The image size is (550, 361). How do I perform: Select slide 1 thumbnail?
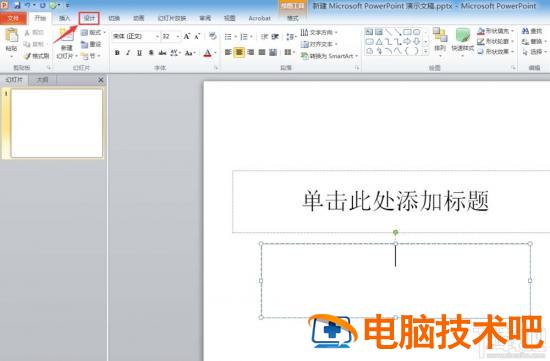coord(57,123)
